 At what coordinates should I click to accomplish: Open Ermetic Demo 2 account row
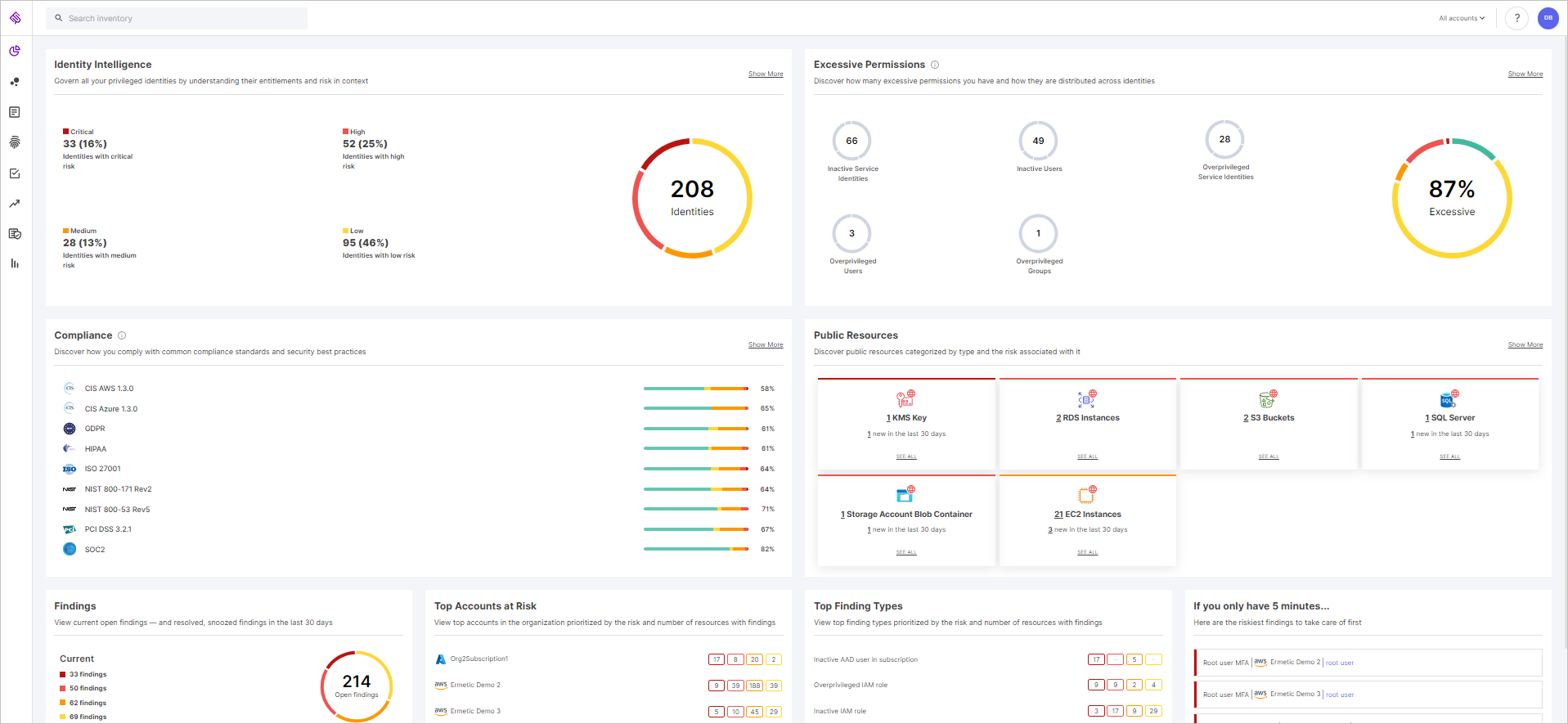609,686
